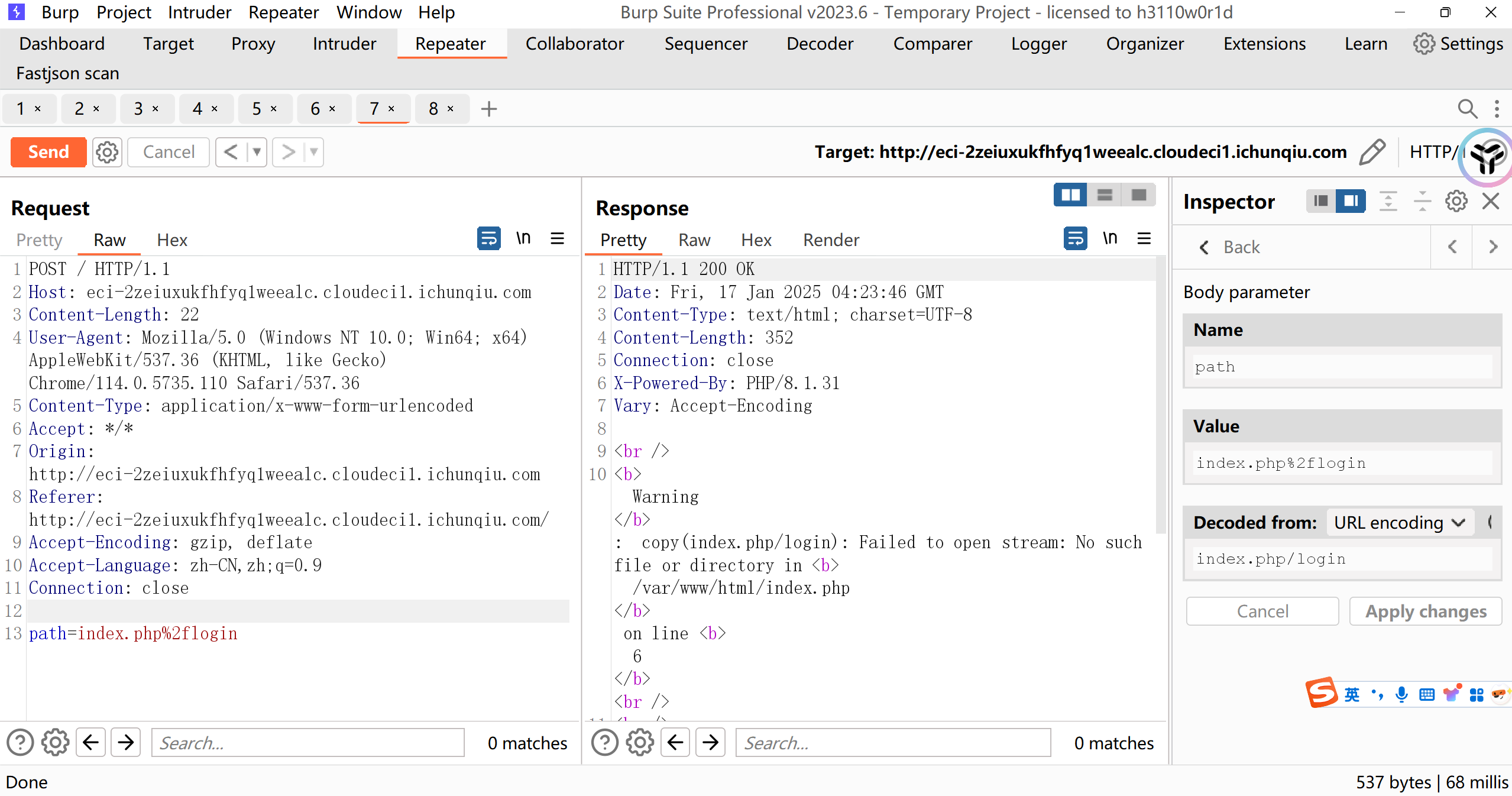Toggle word wrap in Request editor

coord(489,238)
